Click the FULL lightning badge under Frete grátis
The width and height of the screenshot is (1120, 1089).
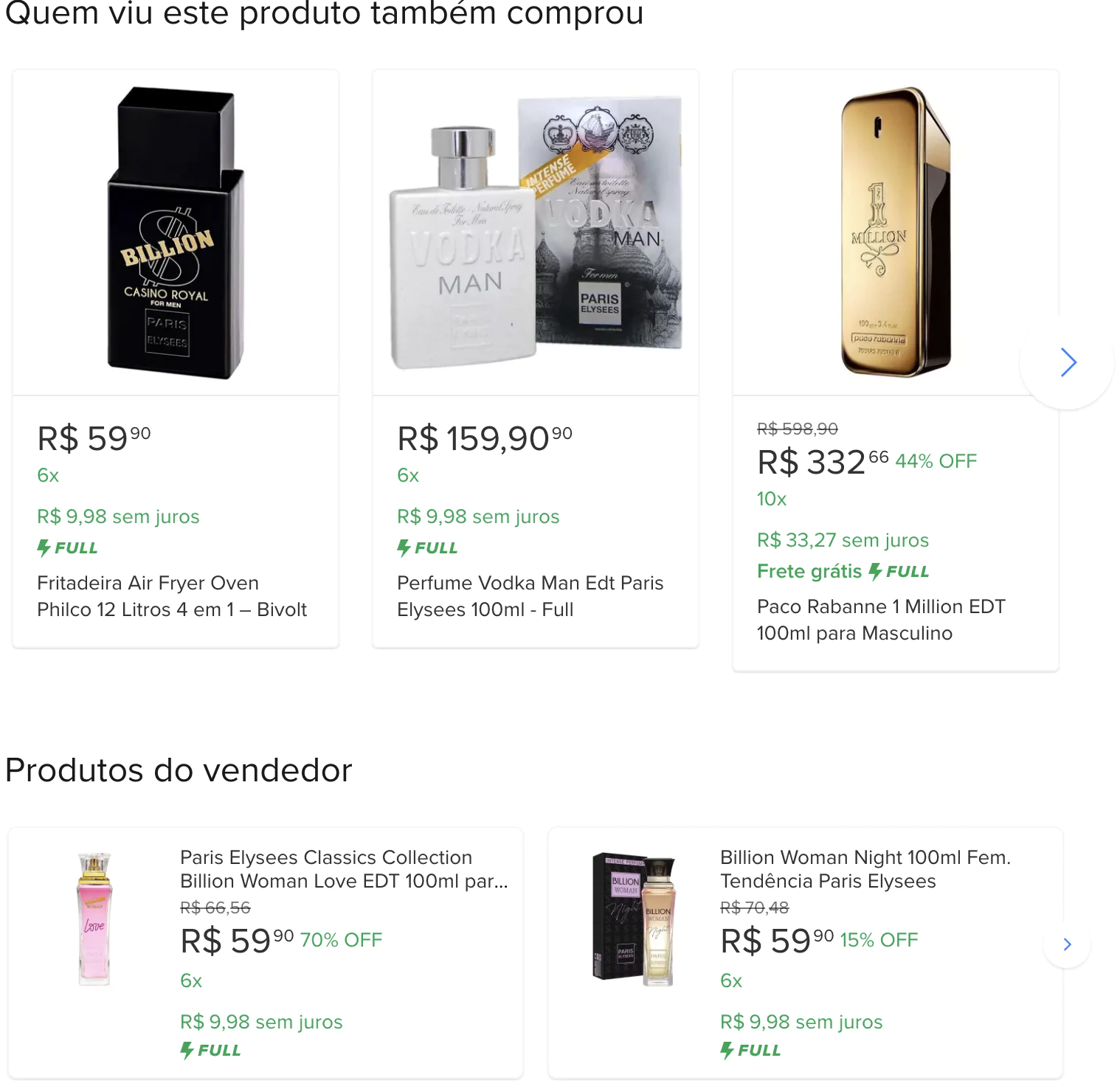click(899, 572)
